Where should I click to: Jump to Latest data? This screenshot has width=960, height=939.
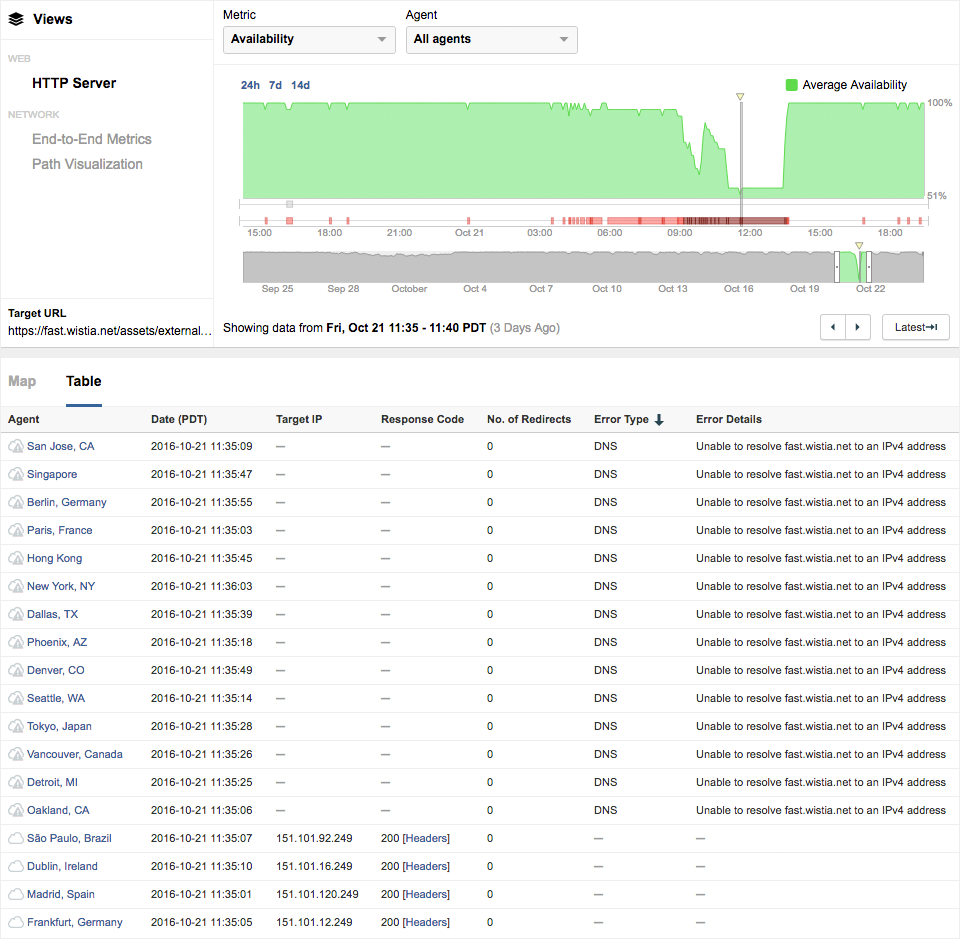[x=915, y=327]
